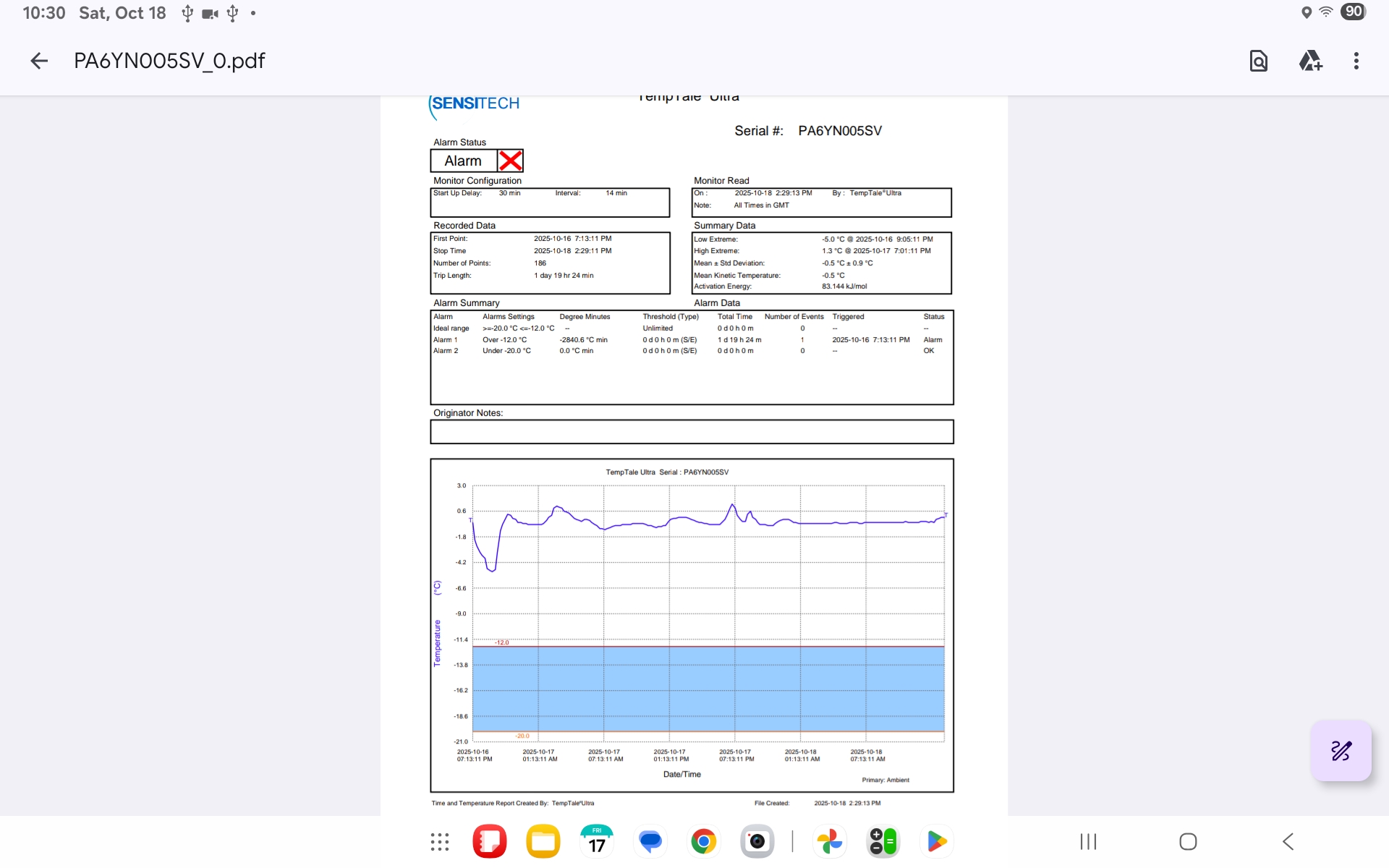Image resolution: width=1389 pixels, height=868 pixels.
Task: Open the Camera app icon
Action: (x=757, y=842)
